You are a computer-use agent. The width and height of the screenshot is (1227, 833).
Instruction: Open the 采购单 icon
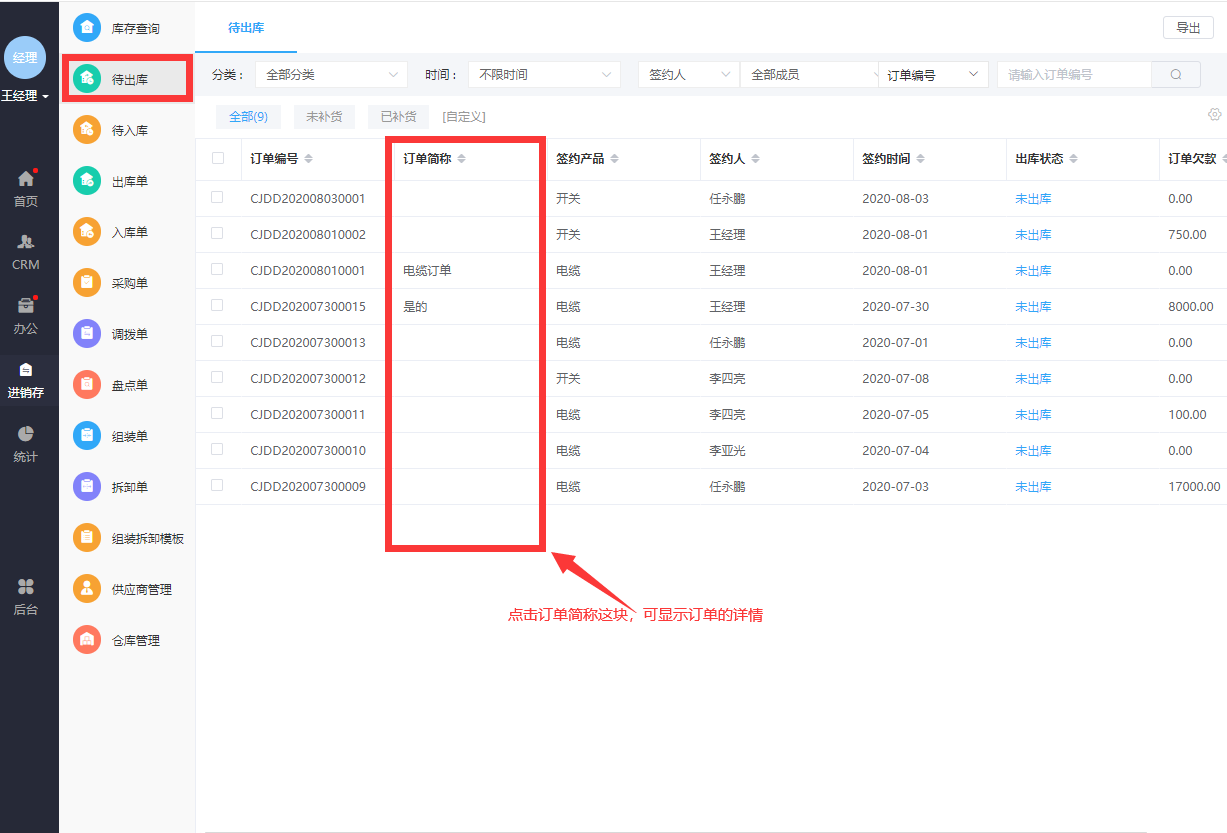click(x=87, y=283)
